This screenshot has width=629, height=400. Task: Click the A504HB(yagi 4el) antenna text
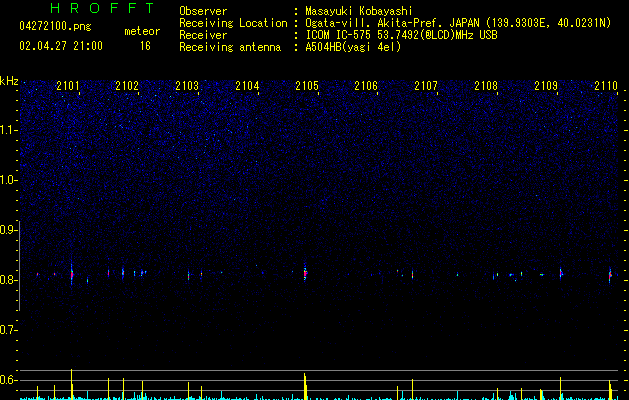(353, 47)
